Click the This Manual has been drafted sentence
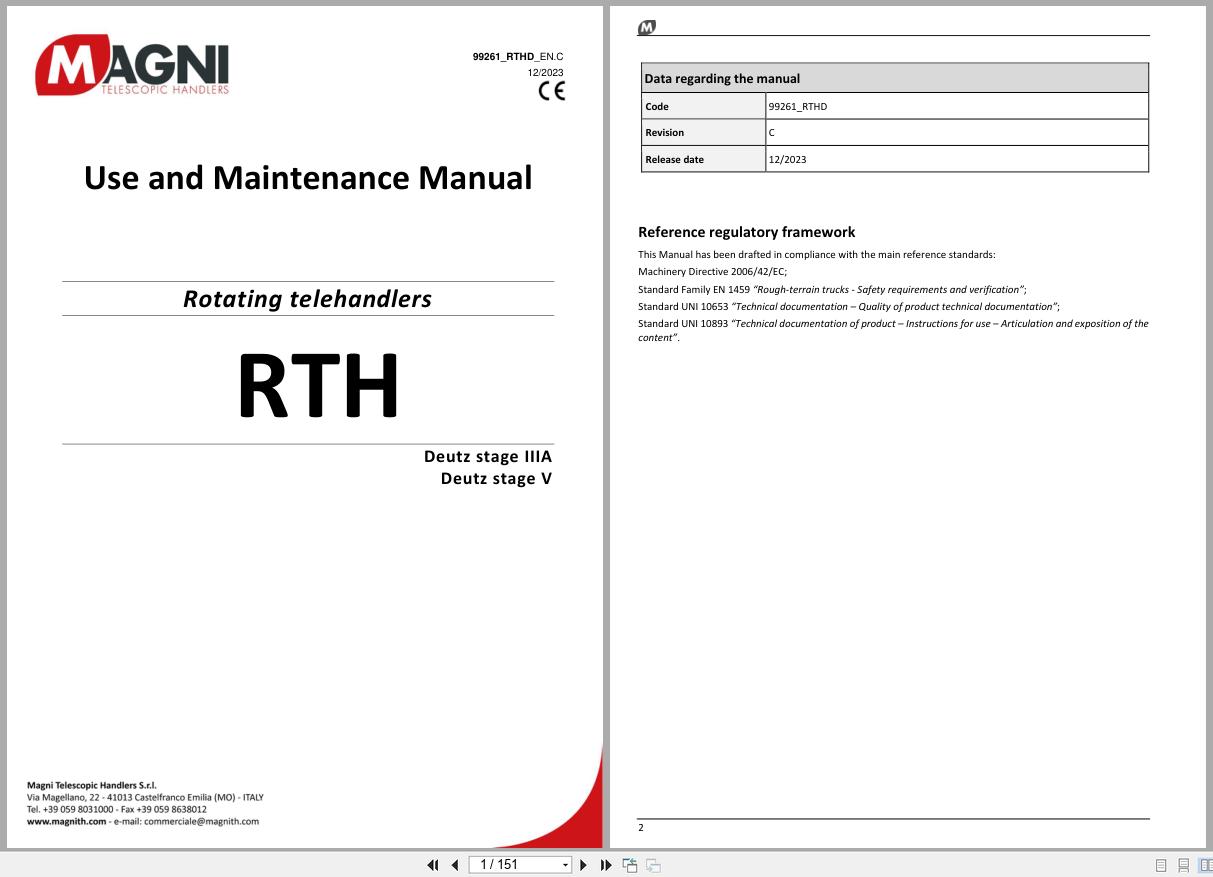This screenshot has height=877, width=1213. (817, 254)
